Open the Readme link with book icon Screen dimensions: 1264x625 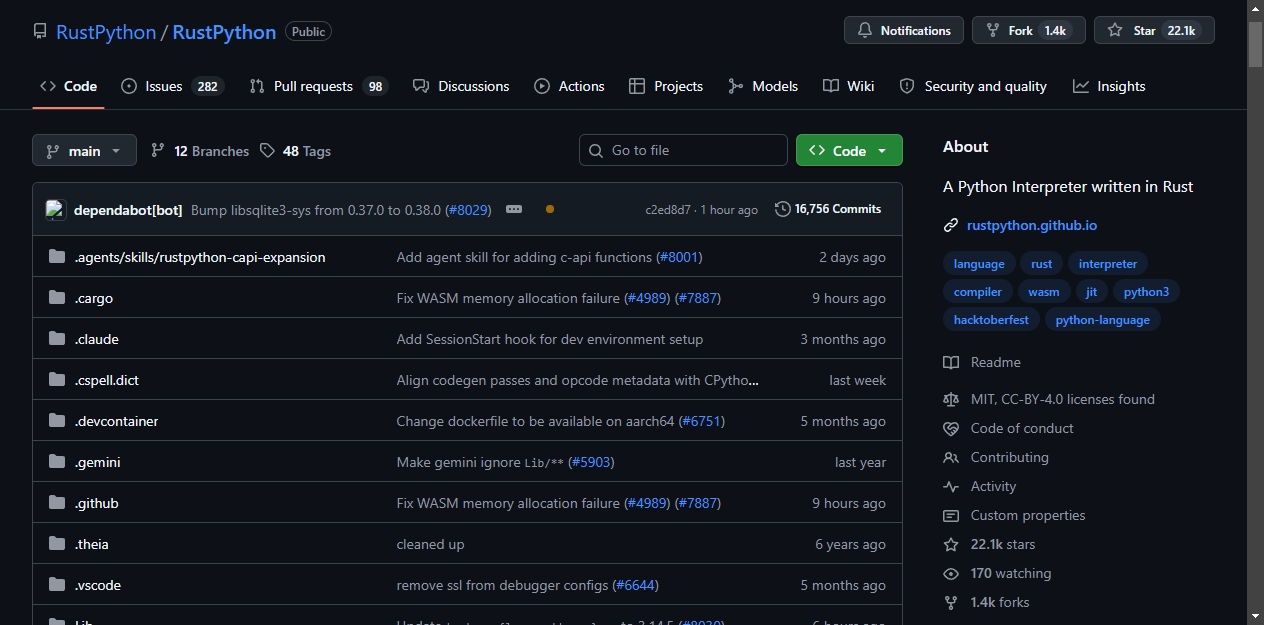point(982,362)
